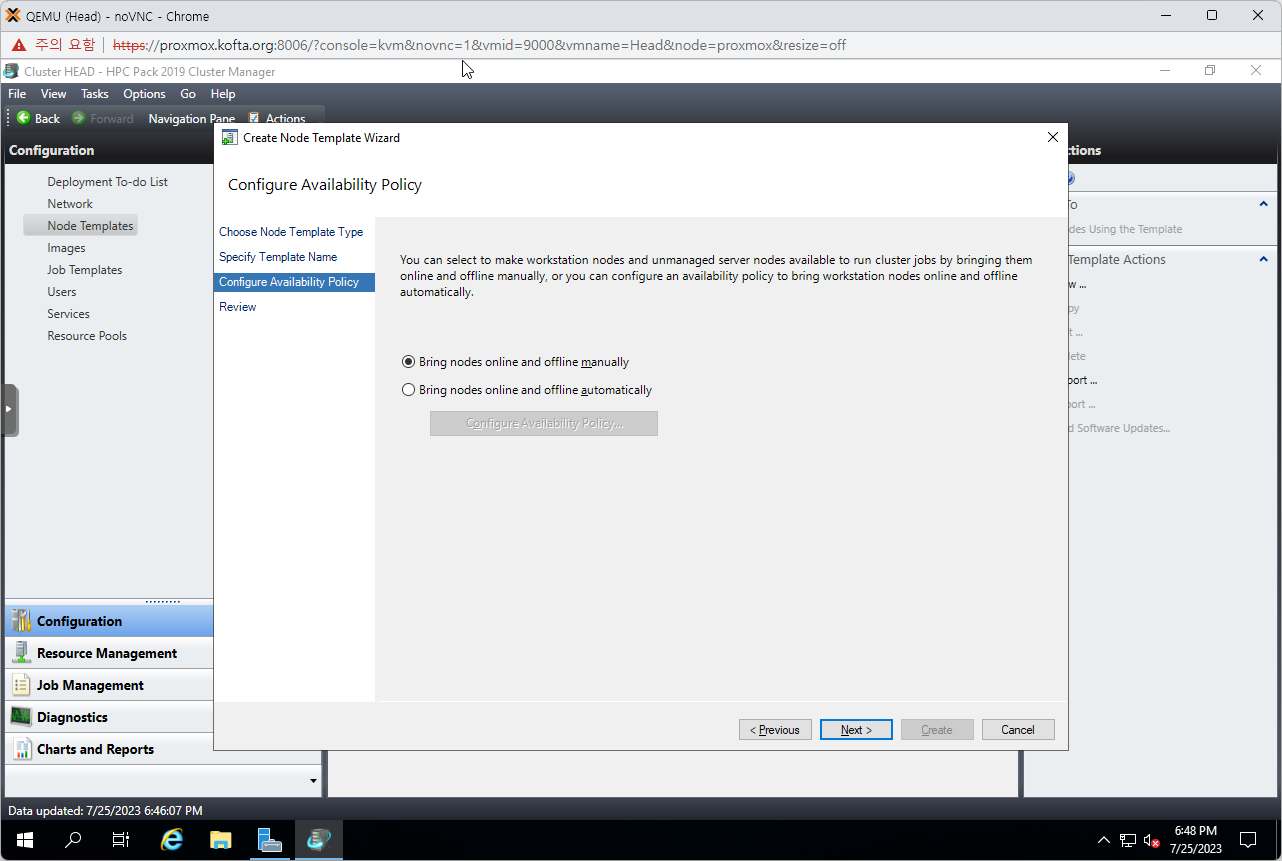This screenshot has width=1282, height=861.
Task: Collapse the Template Actions section chevron
Action: pos(1263,259)
